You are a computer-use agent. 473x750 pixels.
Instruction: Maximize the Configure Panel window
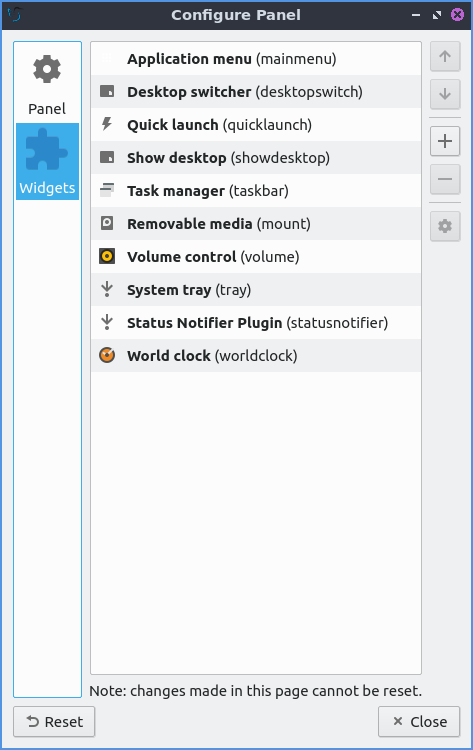click(x=437, y=15)
